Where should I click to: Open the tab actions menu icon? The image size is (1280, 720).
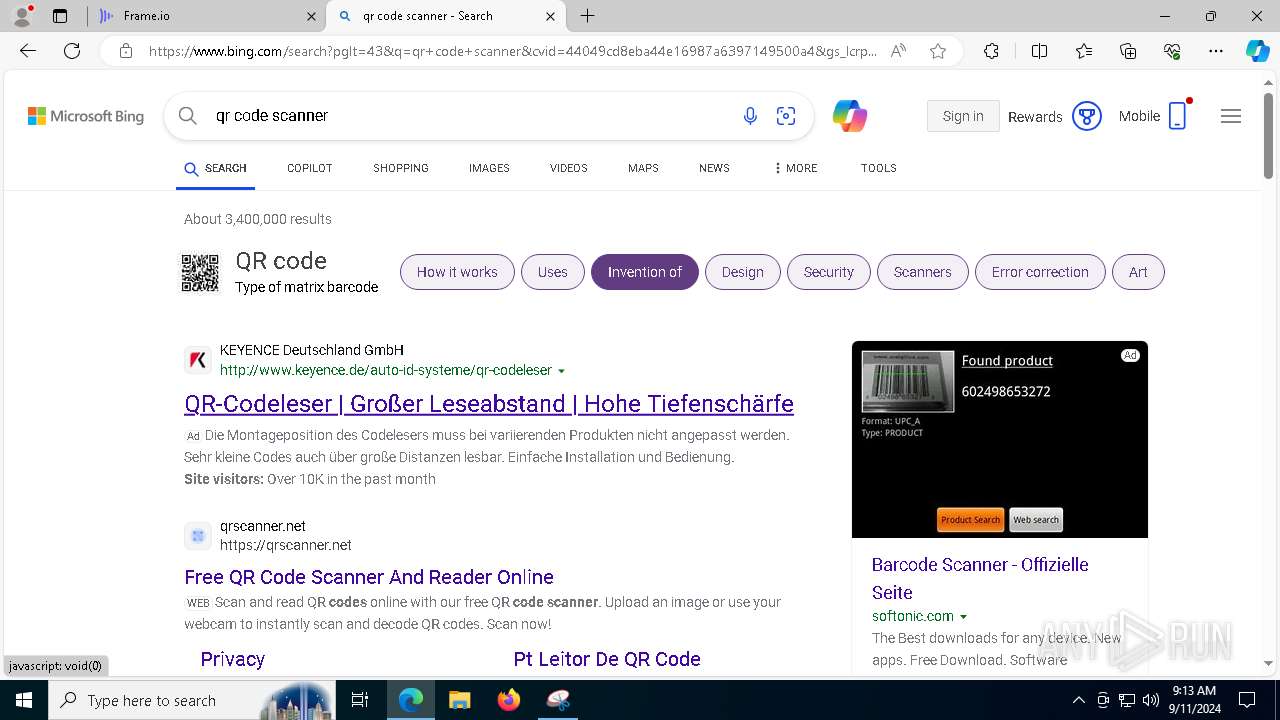[x=60, y=16]
